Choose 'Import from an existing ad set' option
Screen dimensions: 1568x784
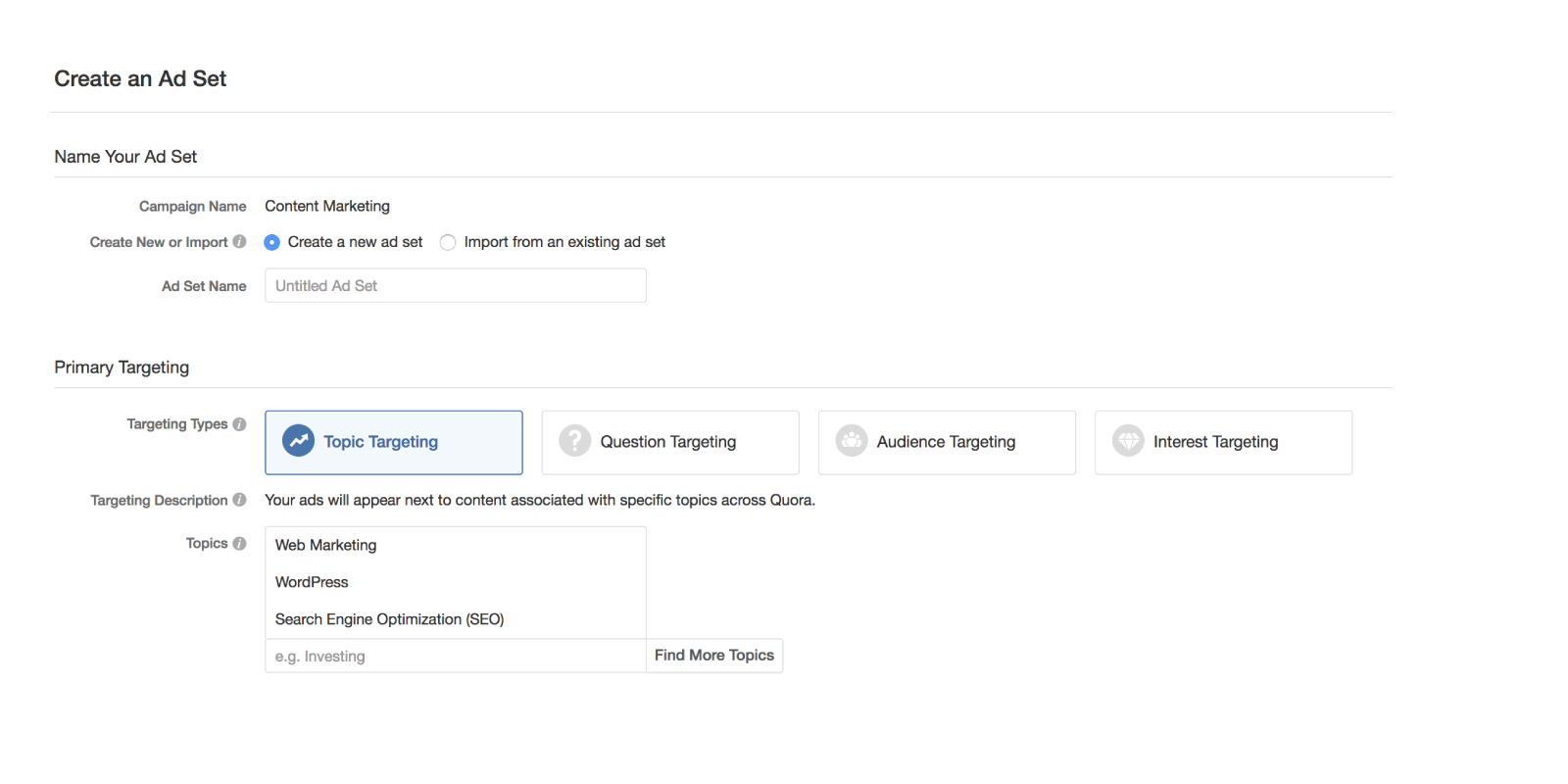(x=448, y=242)
